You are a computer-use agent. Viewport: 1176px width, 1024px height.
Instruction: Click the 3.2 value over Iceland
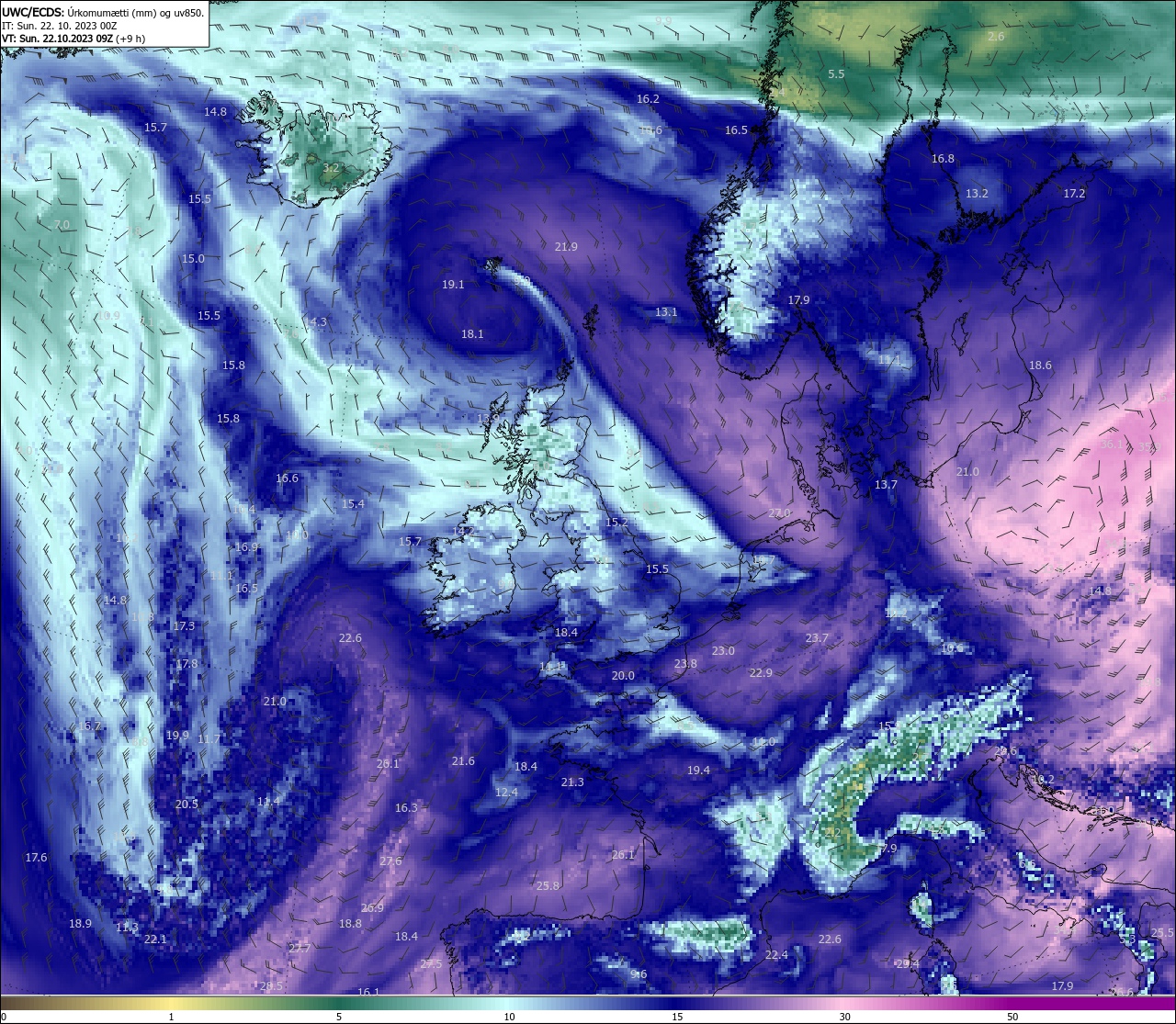[331, 168]
